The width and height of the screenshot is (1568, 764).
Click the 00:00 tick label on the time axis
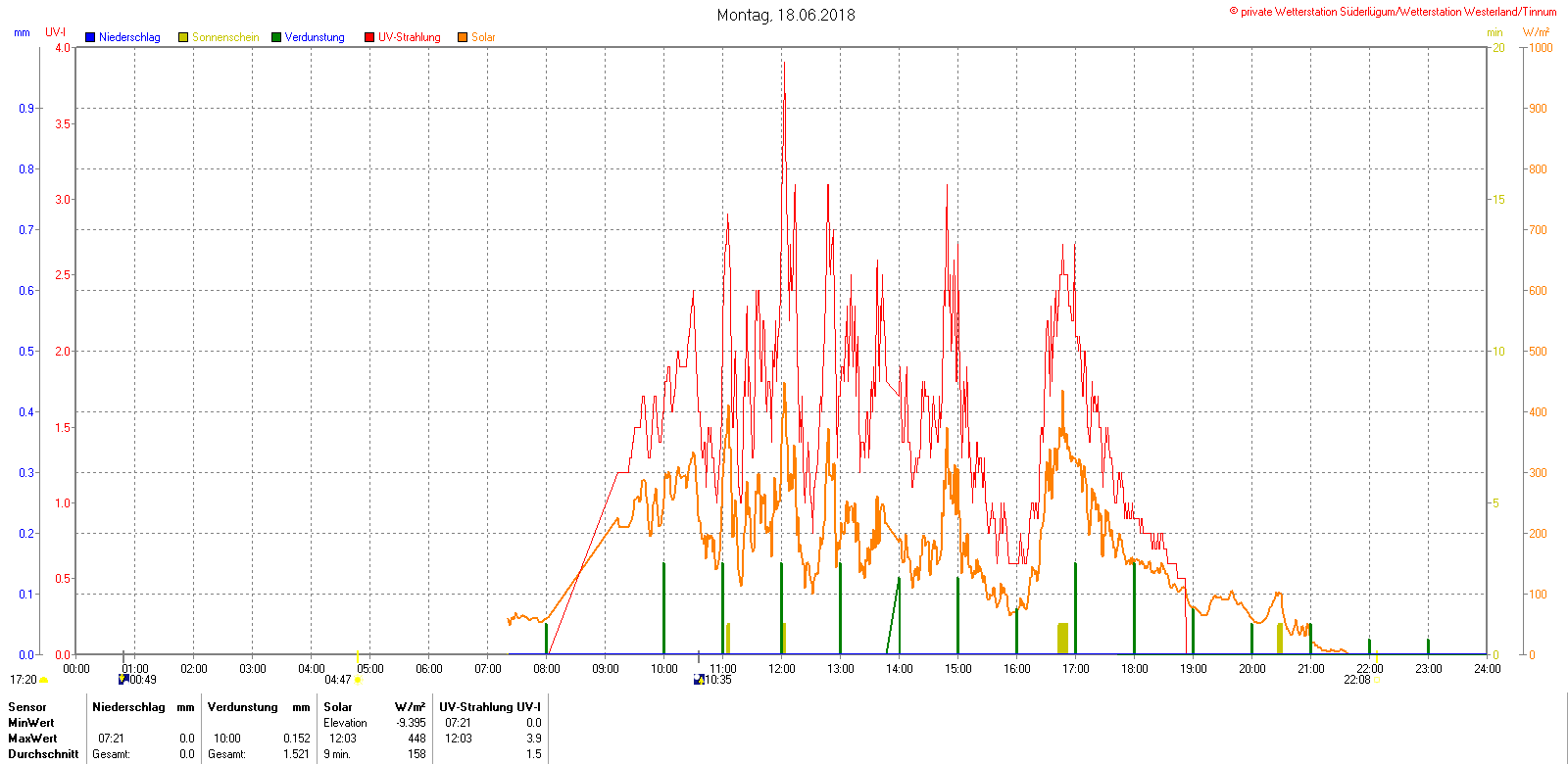pyautogui.click(x=76, y=669)
